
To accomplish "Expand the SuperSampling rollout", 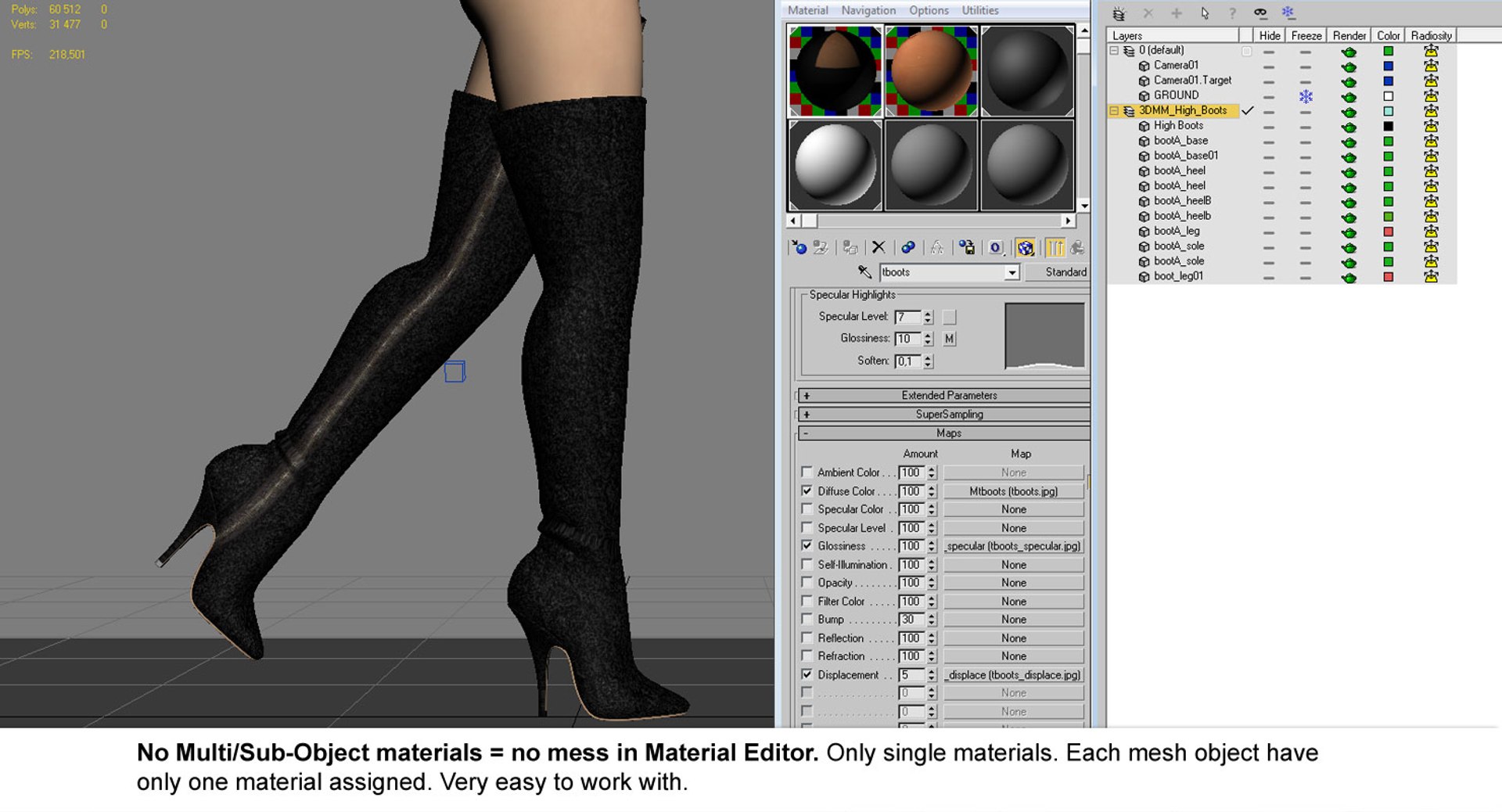I will 944,415.
